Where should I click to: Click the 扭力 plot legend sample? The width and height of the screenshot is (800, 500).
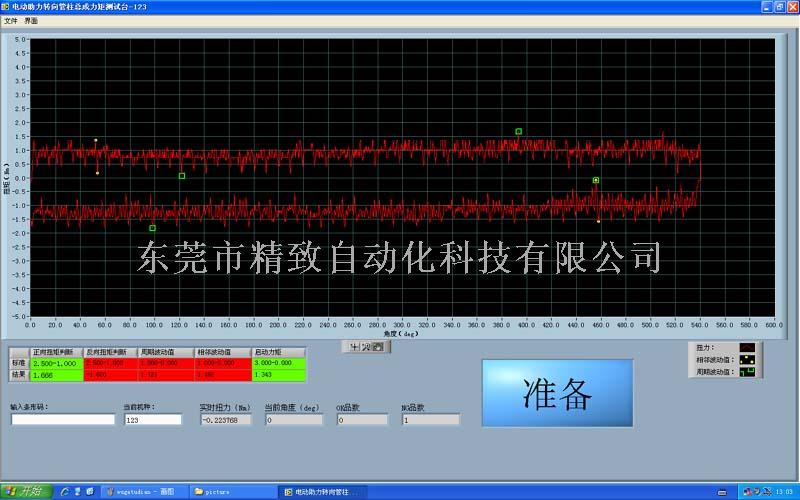pyautogui.click(x=747, y=347)
